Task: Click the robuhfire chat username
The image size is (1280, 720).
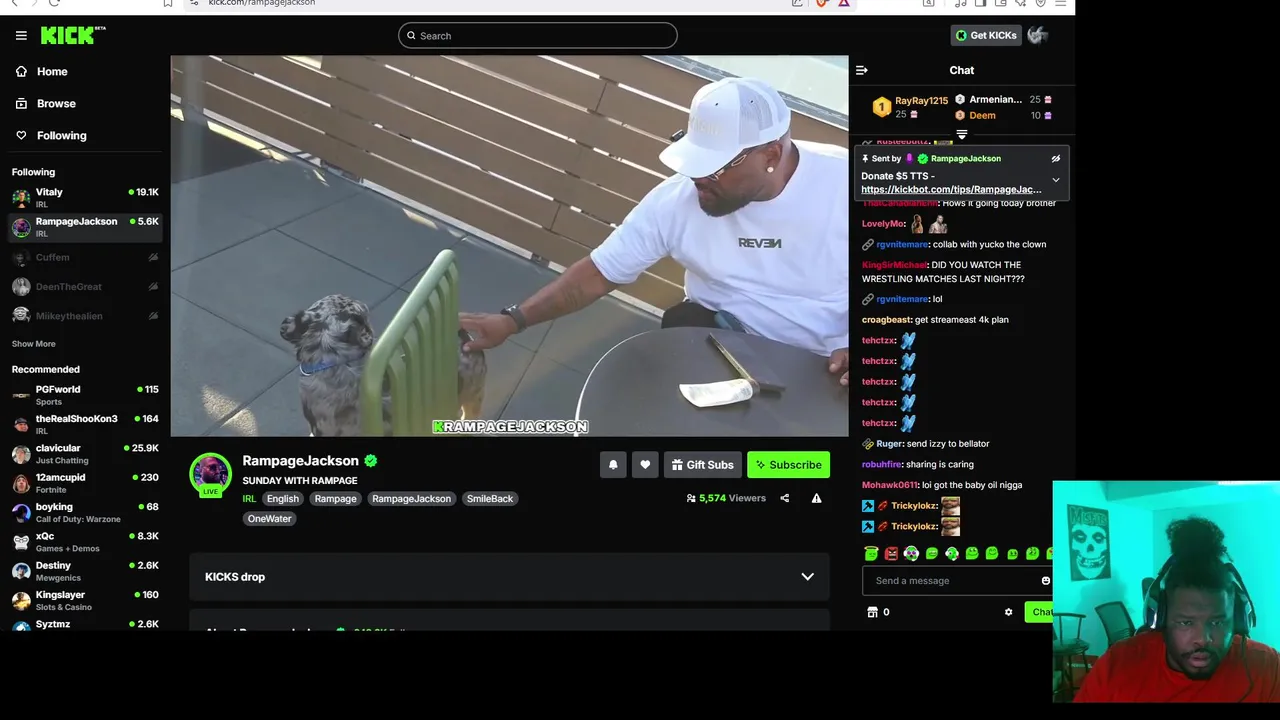Action: pyautogui.click(x=882, y=464)
